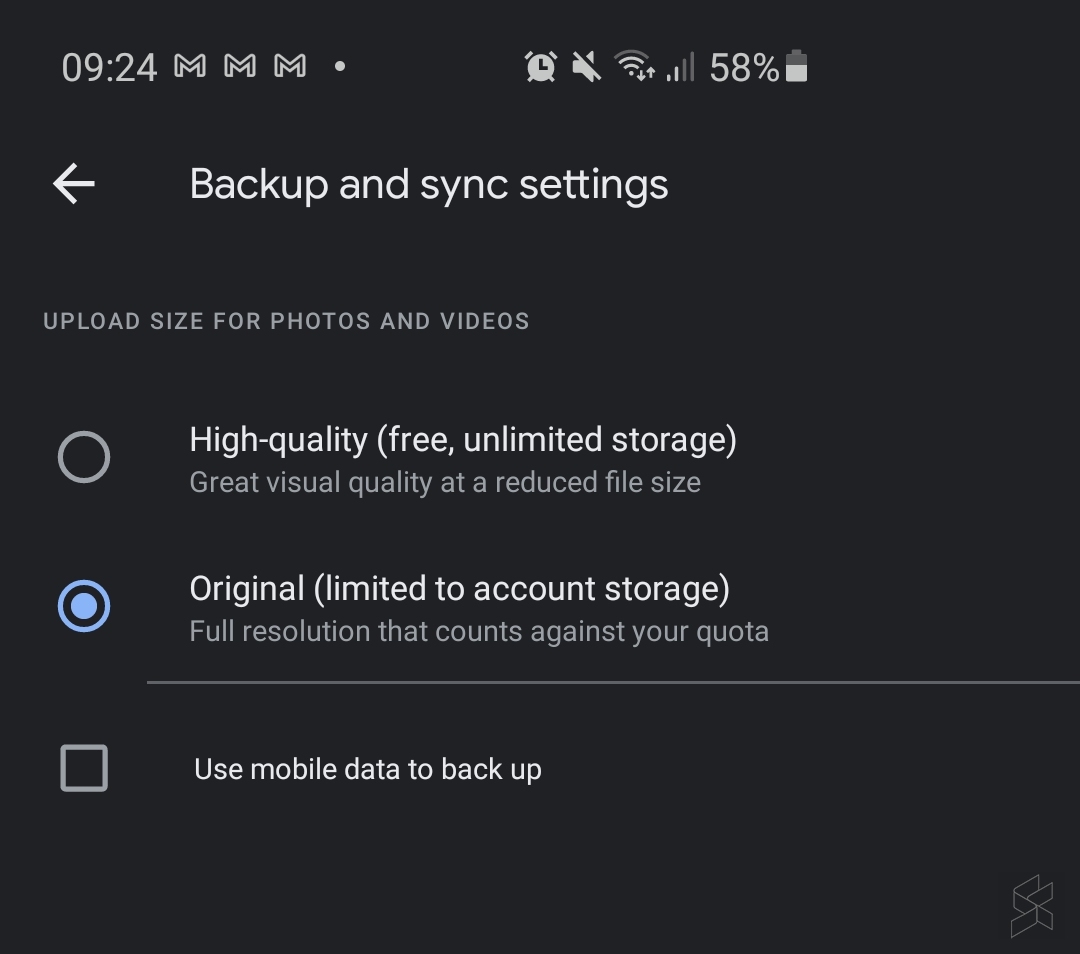Tap the 58% battery percentage text
1080x954 pixels.
(744, 68)
